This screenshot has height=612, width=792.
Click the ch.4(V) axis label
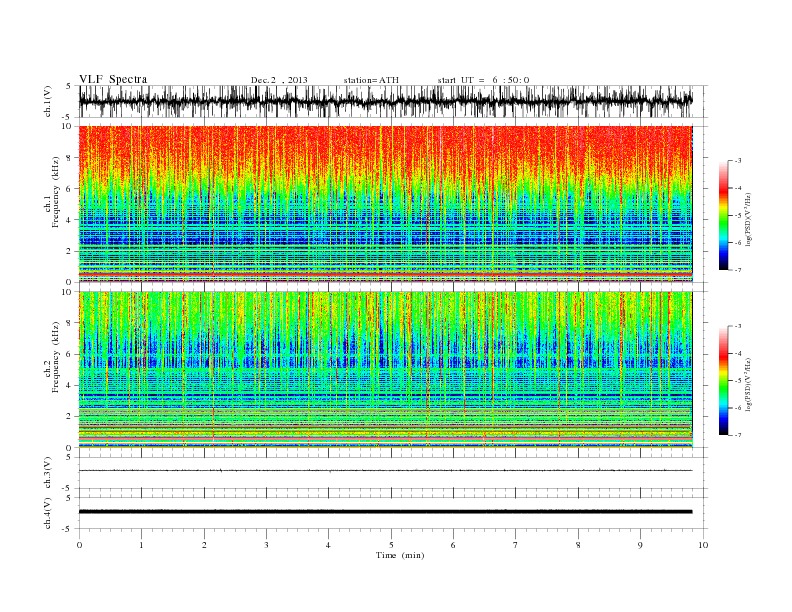(48, 513)
